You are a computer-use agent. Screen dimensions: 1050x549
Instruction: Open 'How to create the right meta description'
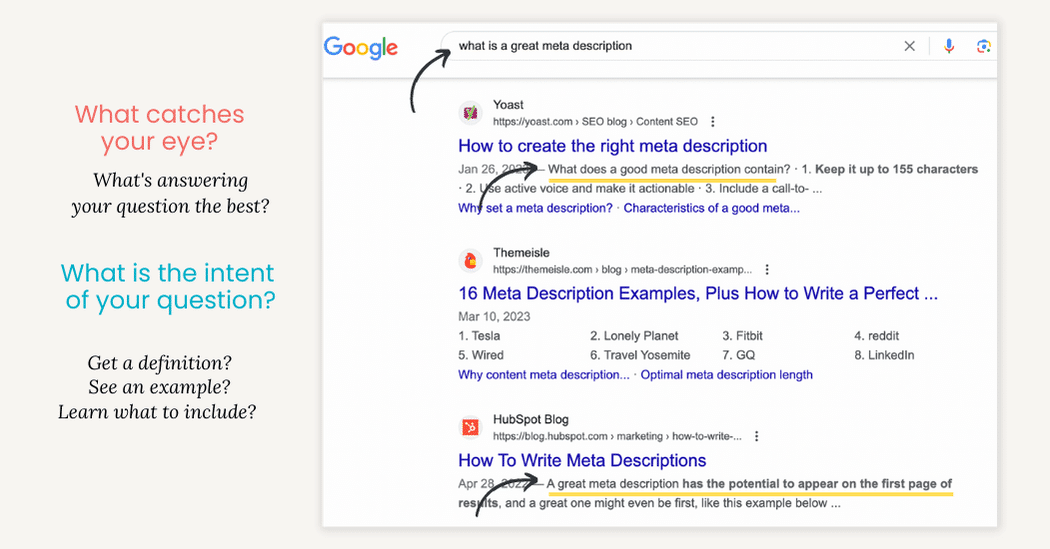tap(613, 146)
